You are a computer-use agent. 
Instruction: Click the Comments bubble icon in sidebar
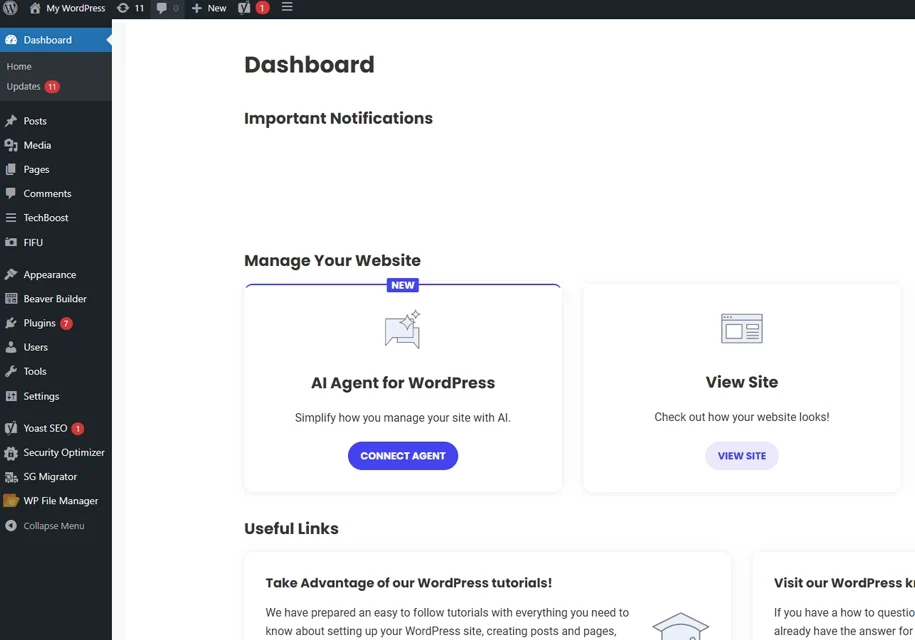coord(11,193)
